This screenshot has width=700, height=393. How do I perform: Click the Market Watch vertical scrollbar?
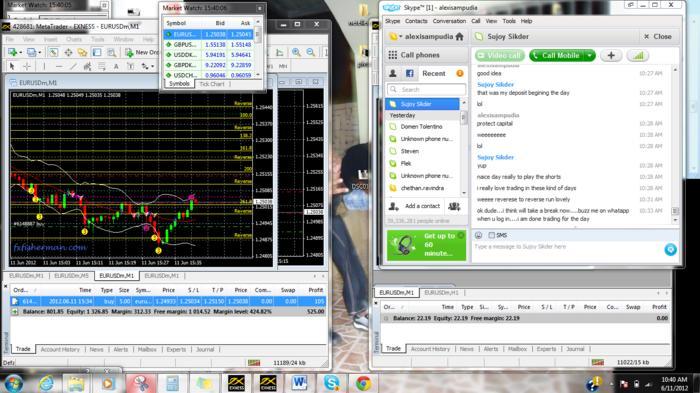[x=258, y=48]
